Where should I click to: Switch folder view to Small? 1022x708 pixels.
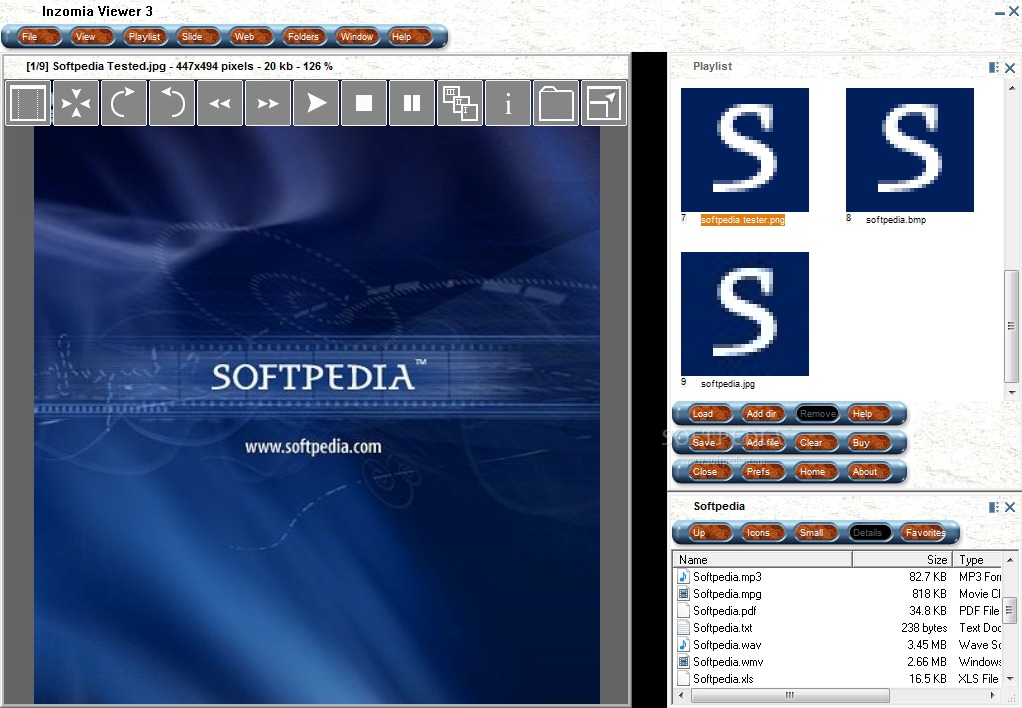(817, 532)
